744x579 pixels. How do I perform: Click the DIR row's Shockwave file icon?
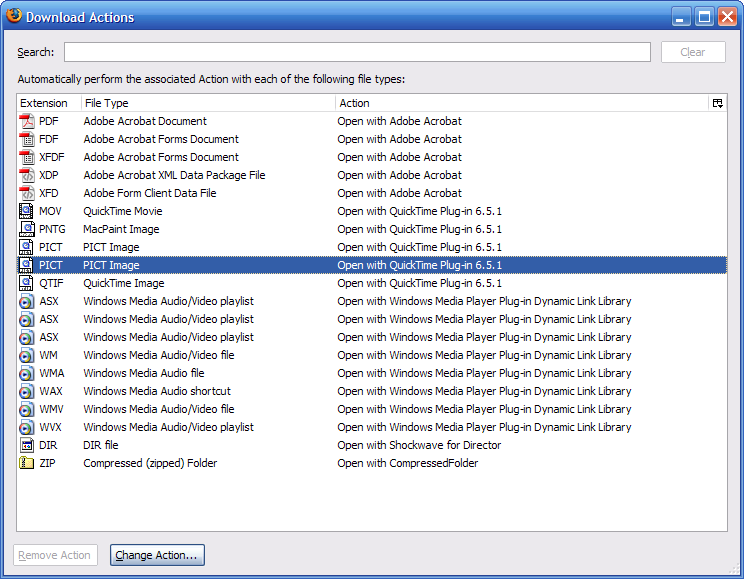click(27, 445)
